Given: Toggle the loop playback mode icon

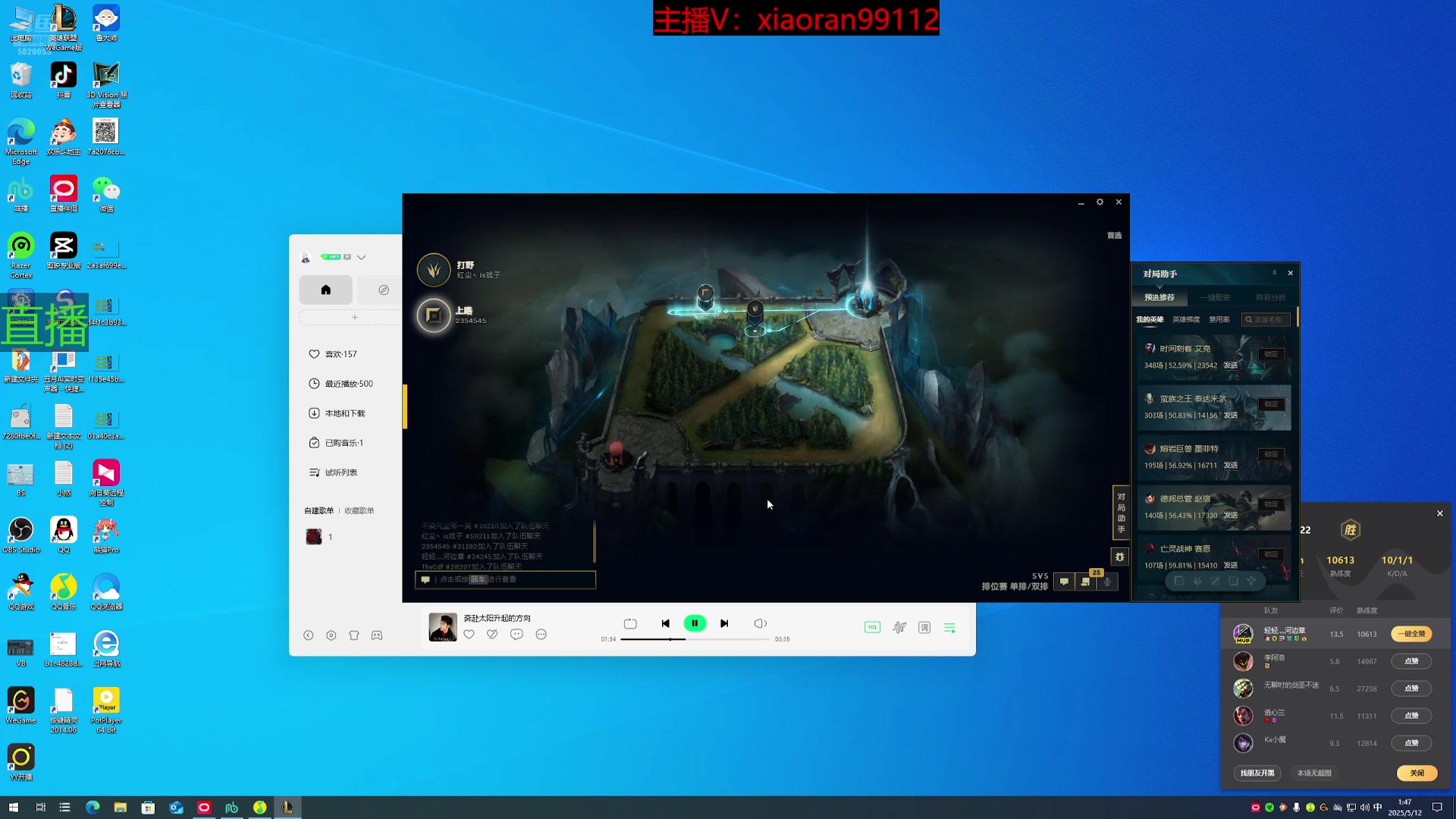Looking at the screenshot, I should pos(630,623).
